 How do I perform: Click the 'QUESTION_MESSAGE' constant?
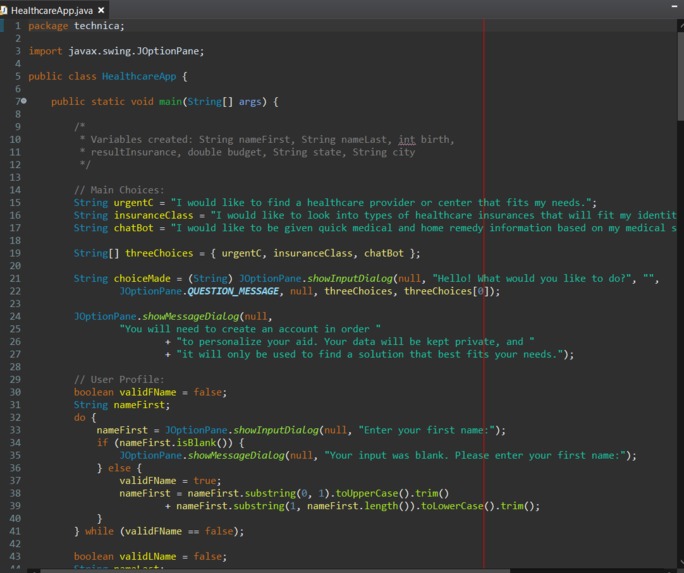[x=233, y=291]
